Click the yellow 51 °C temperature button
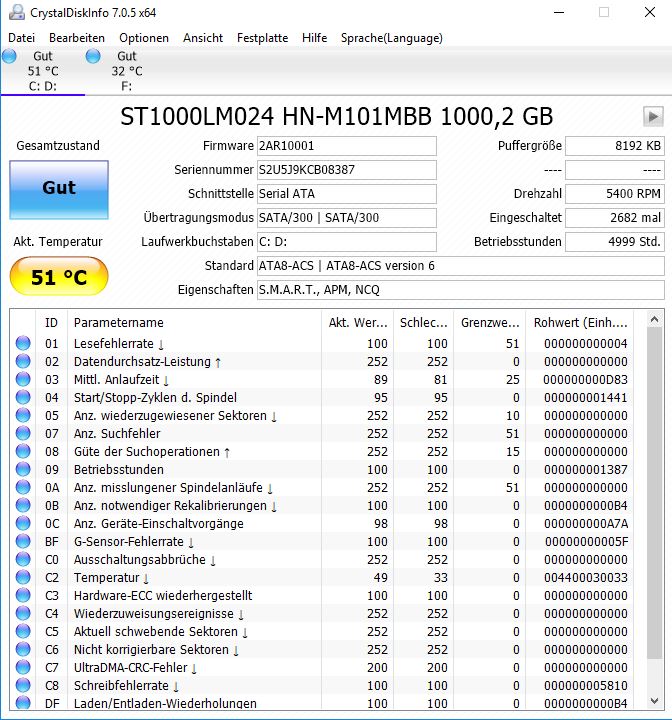The height and width of the screenshot is (720, 672). [59, 276]
